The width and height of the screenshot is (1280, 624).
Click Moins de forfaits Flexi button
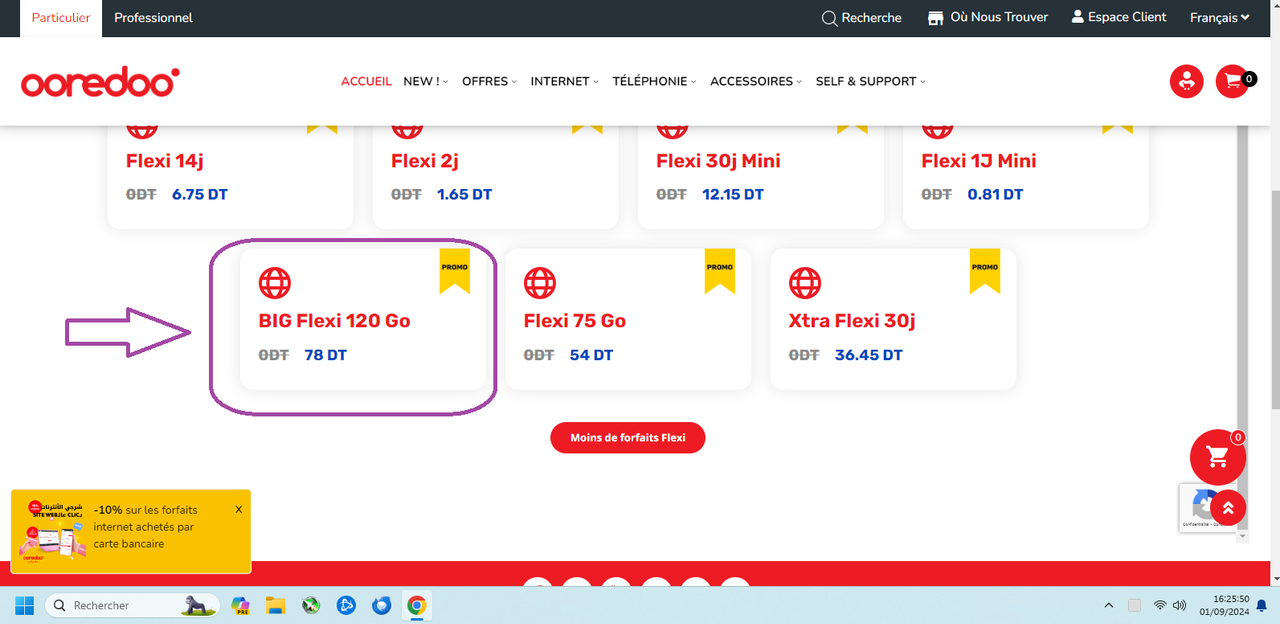coord(628,438)
